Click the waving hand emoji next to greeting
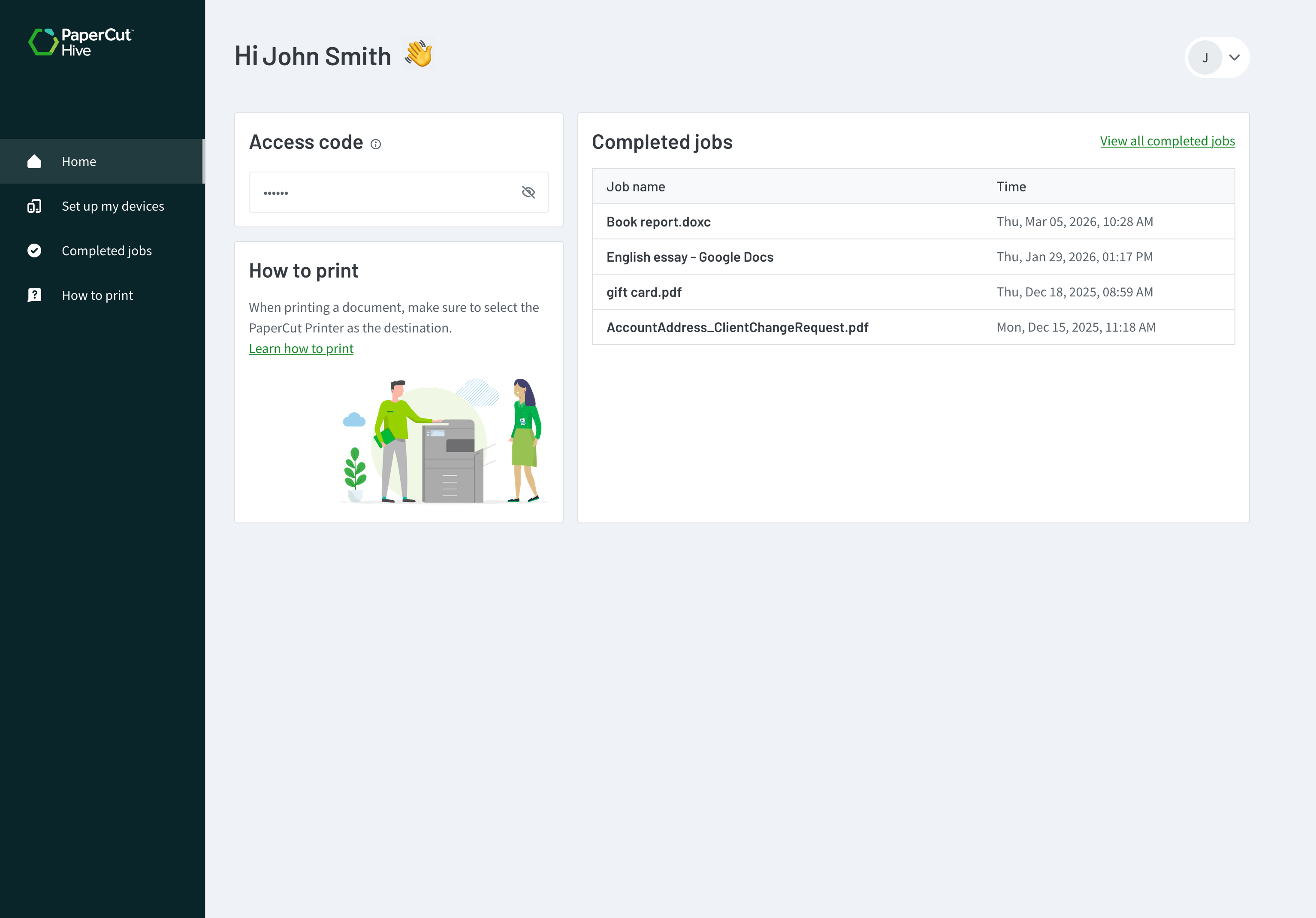 tap(418, 54)
